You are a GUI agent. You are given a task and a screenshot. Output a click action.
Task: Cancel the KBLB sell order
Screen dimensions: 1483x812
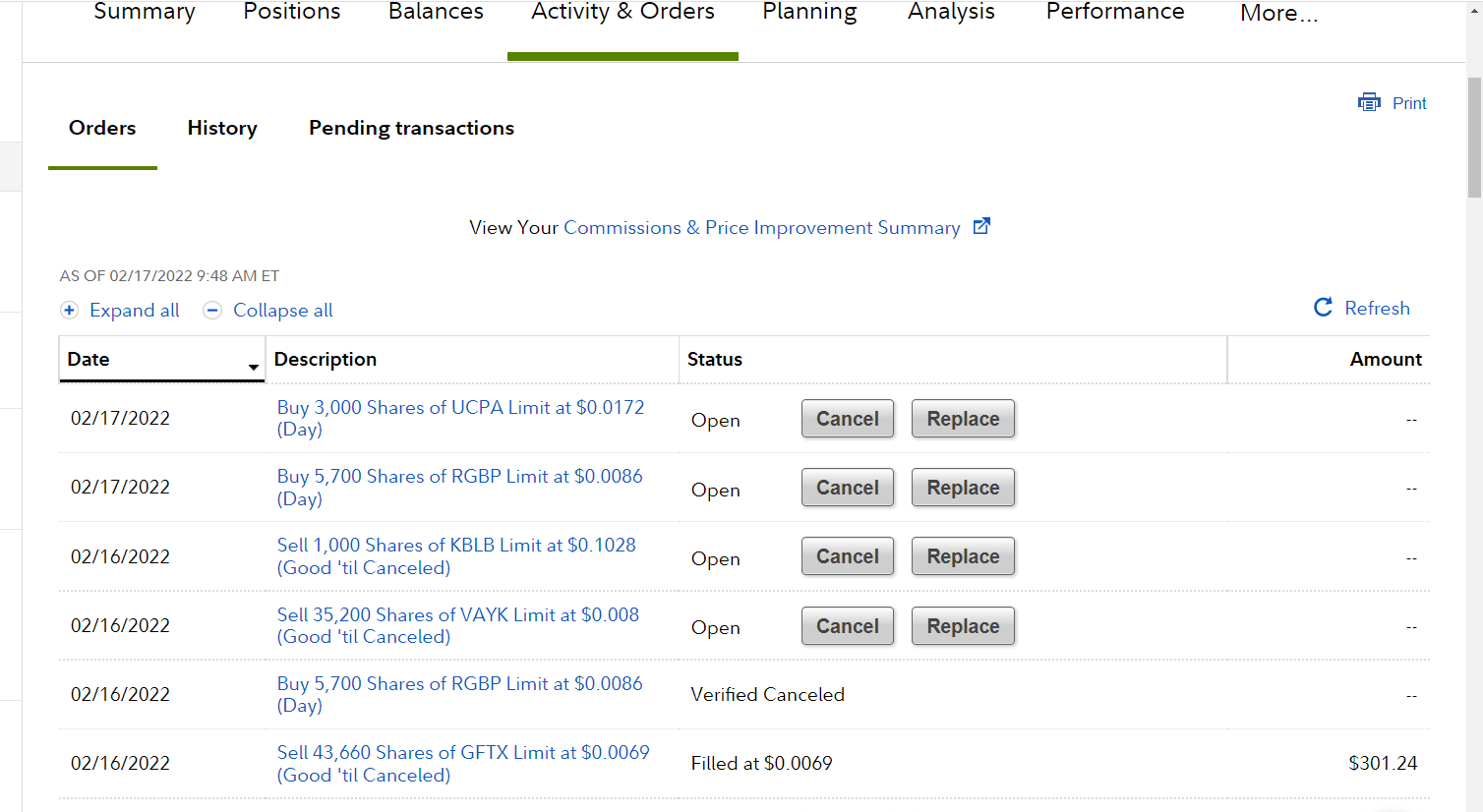(x=847, y=556)
